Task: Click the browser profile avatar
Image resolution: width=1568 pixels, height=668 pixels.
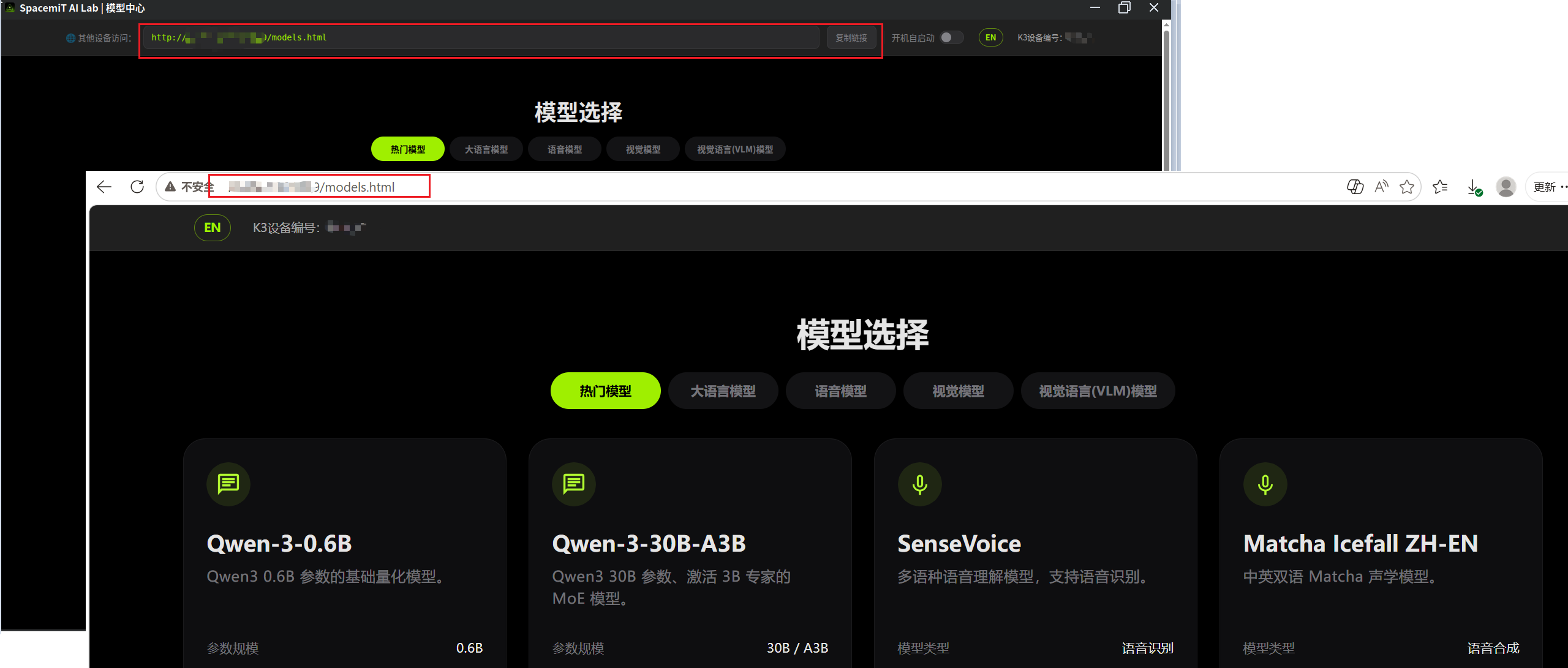Action: tap(1506, 187)
